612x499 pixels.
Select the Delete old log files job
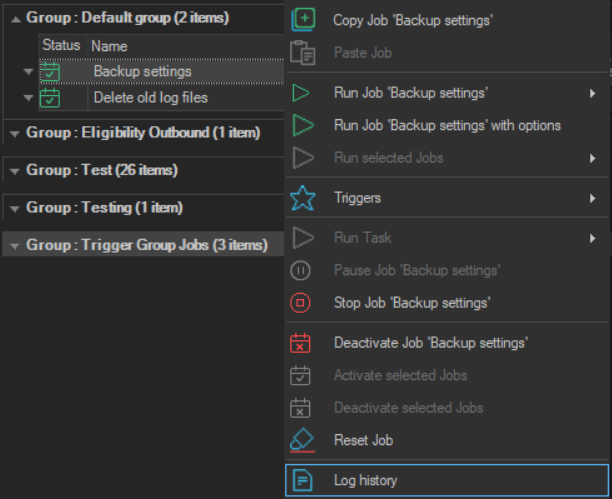[150, 98]
